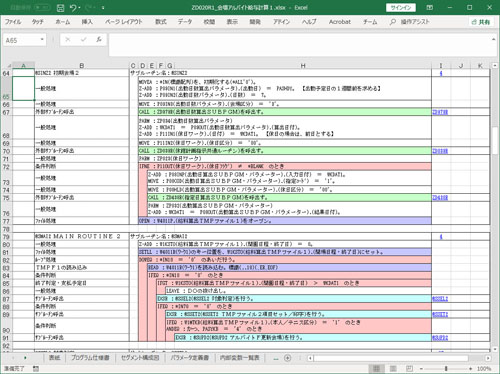
Task: Open the Undo history dropdown arrow
Action: coord(80,8)
